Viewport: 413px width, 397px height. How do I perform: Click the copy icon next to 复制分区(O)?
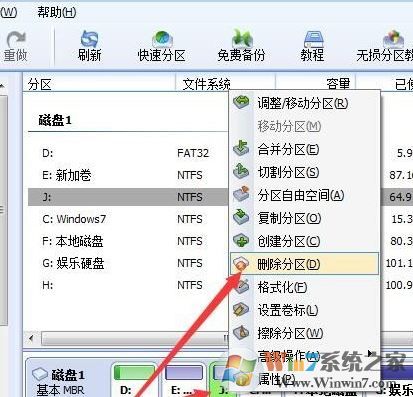click(241, 217)
